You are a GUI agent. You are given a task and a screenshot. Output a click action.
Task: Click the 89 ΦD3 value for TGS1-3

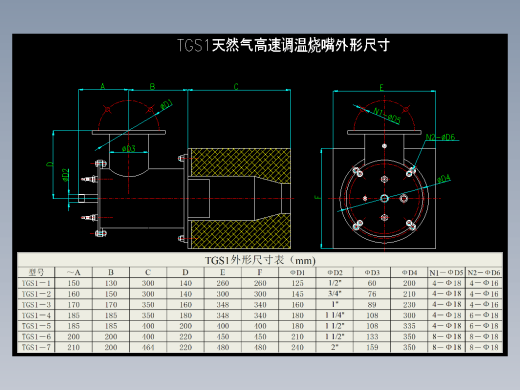coord(372,305)
